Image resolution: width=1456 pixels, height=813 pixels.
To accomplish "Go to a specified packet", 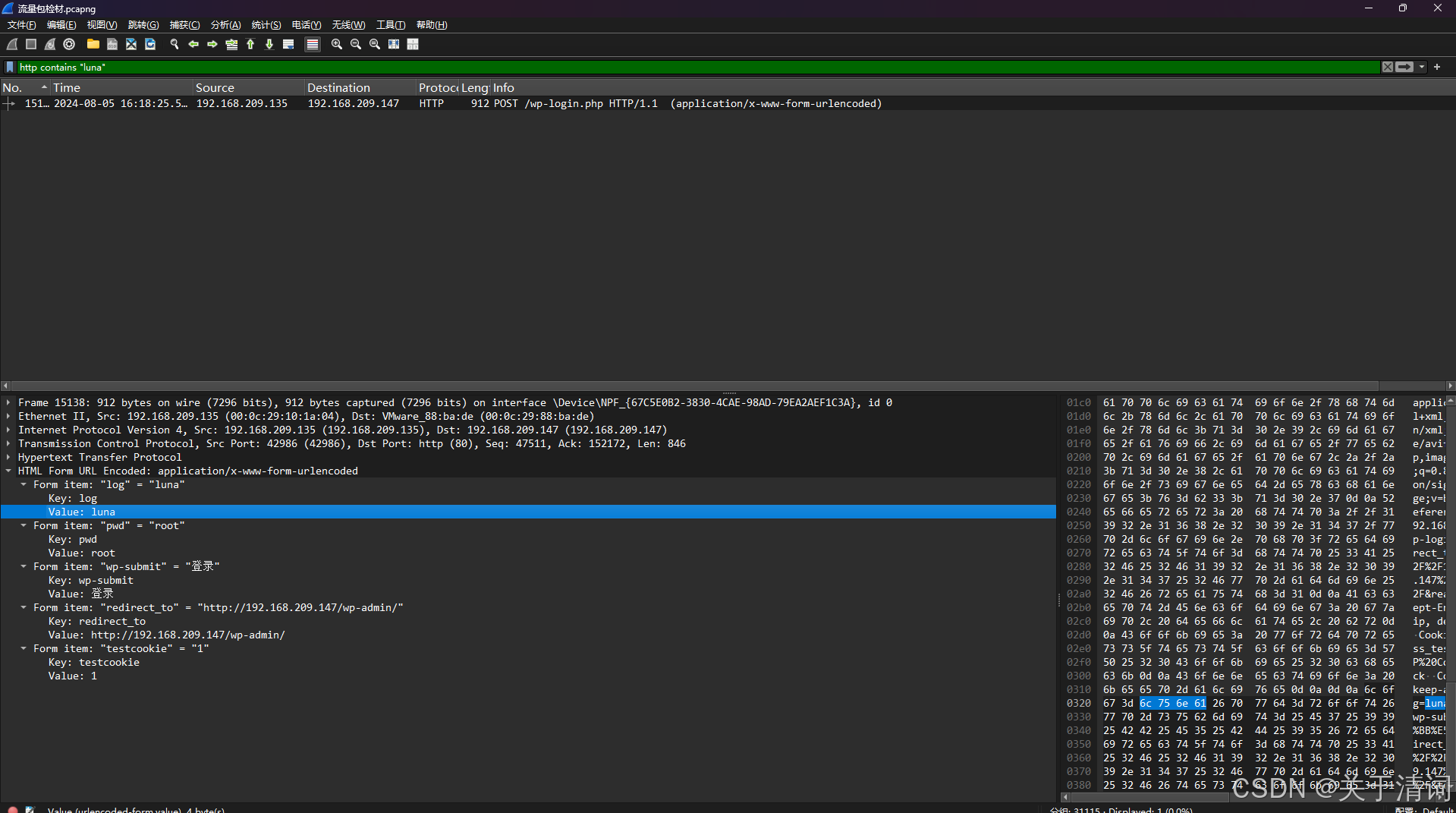I will [231, 45].
